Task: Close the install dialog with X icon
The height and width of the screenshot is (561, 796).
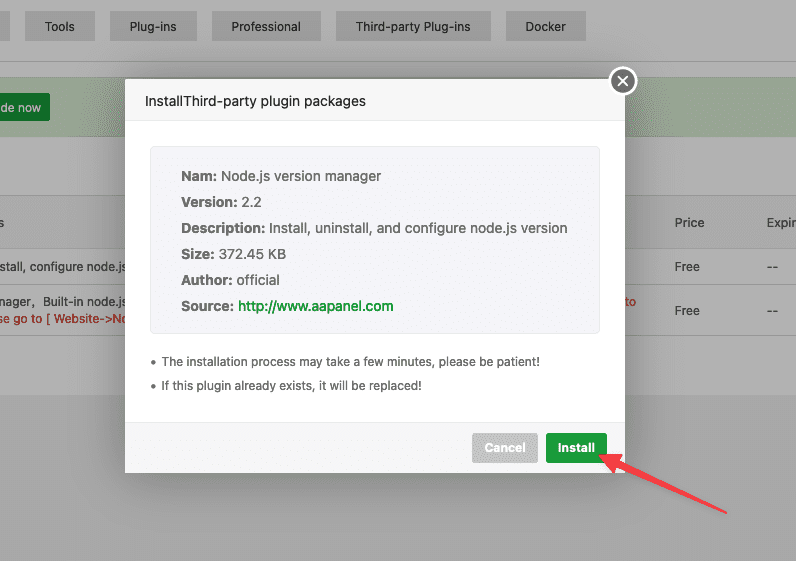Action: [x=623, y=81]
